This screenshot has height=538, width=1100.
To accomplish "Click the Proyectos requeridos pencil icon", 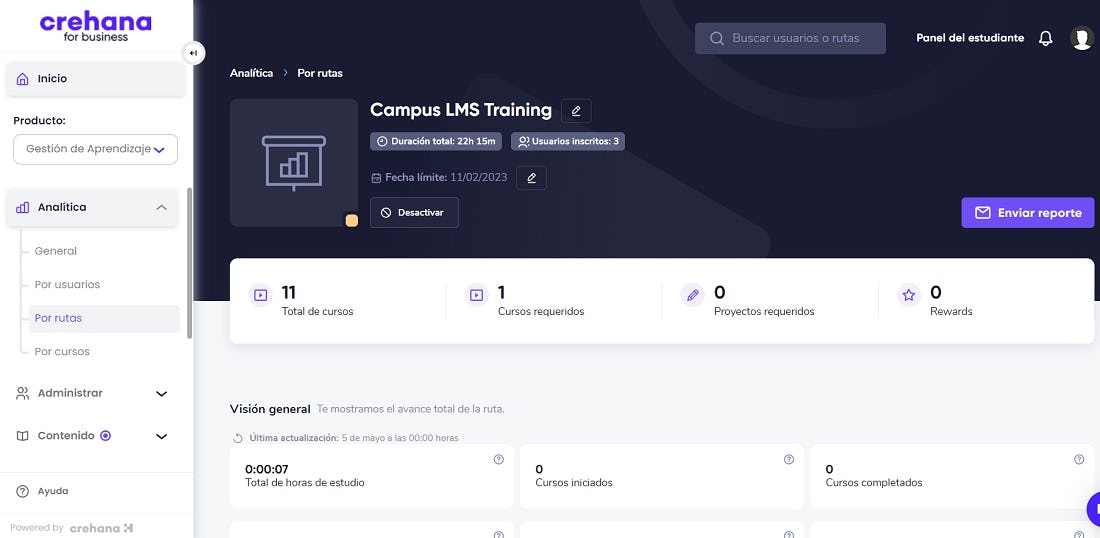I will [x=692, y=295].
